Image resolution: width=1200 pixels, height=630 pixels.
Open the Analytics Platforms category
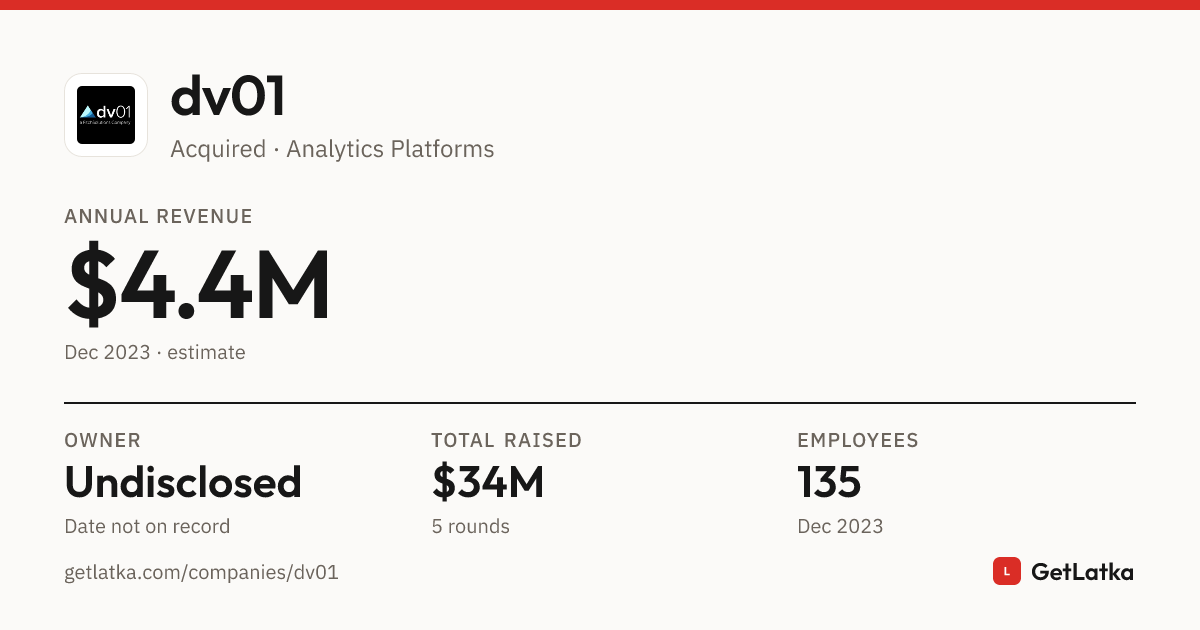(390, 150)
